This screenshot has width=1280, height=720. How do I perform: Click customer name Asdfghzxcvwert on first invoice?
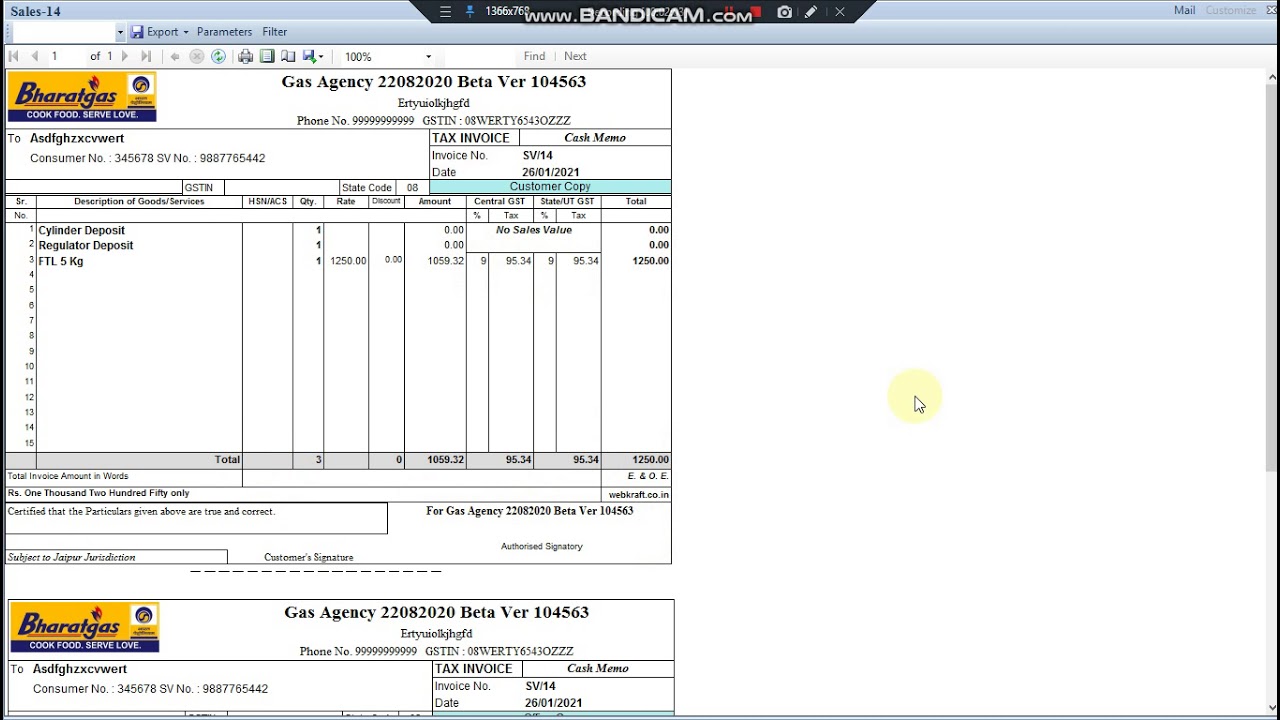77,138
